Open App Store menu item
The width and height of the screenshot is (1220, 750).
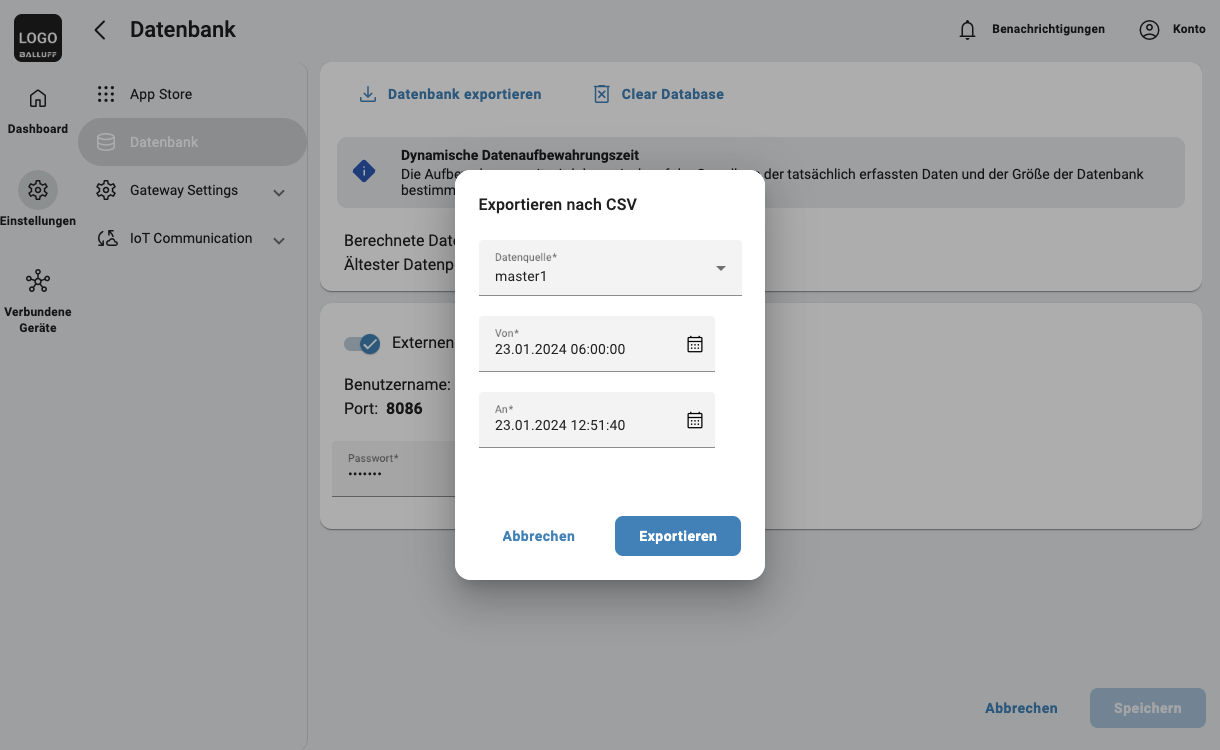point(161,94)
